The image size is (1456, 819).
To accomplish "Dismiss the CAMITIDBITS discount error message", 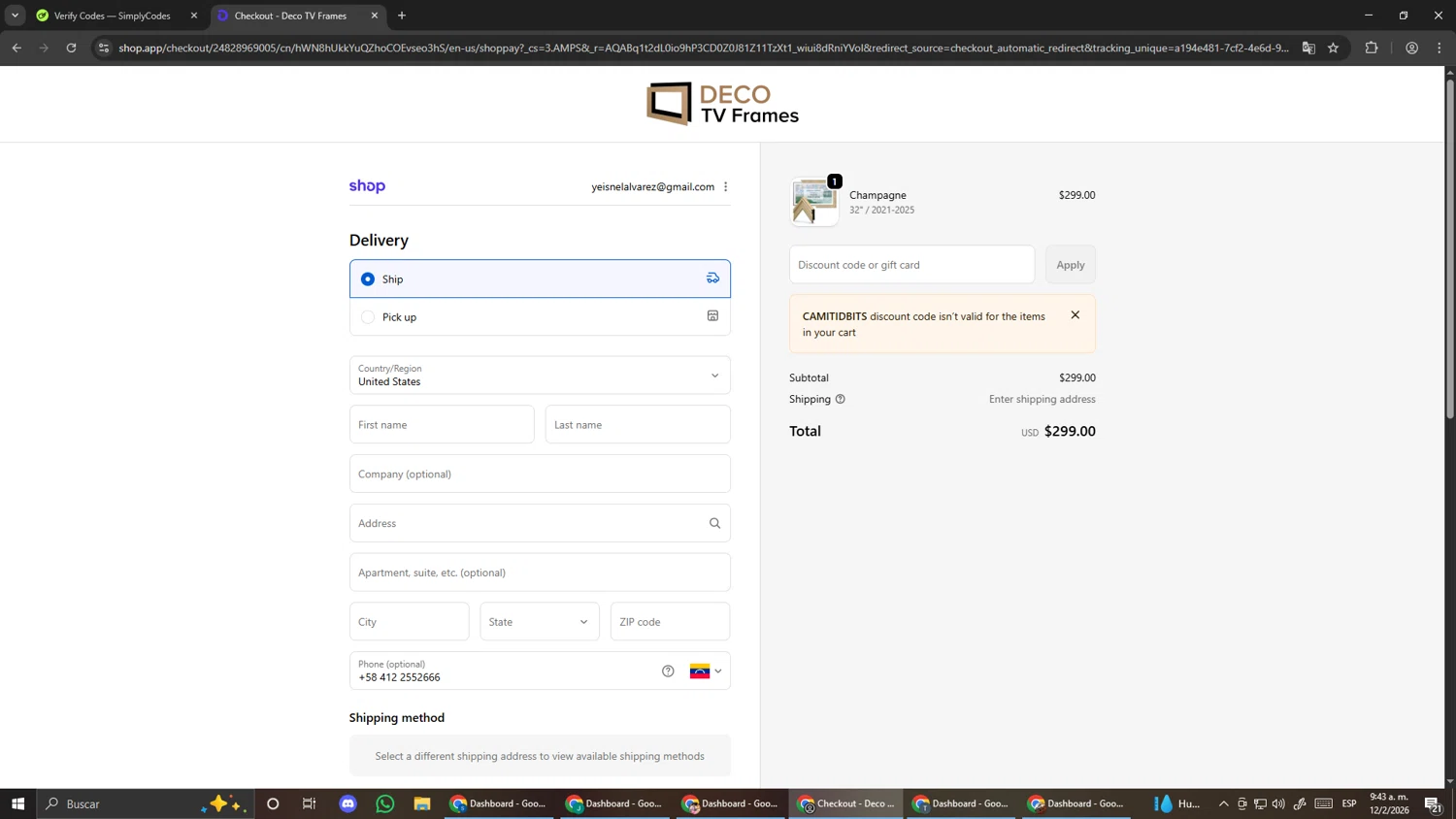I will point(1075,315).
